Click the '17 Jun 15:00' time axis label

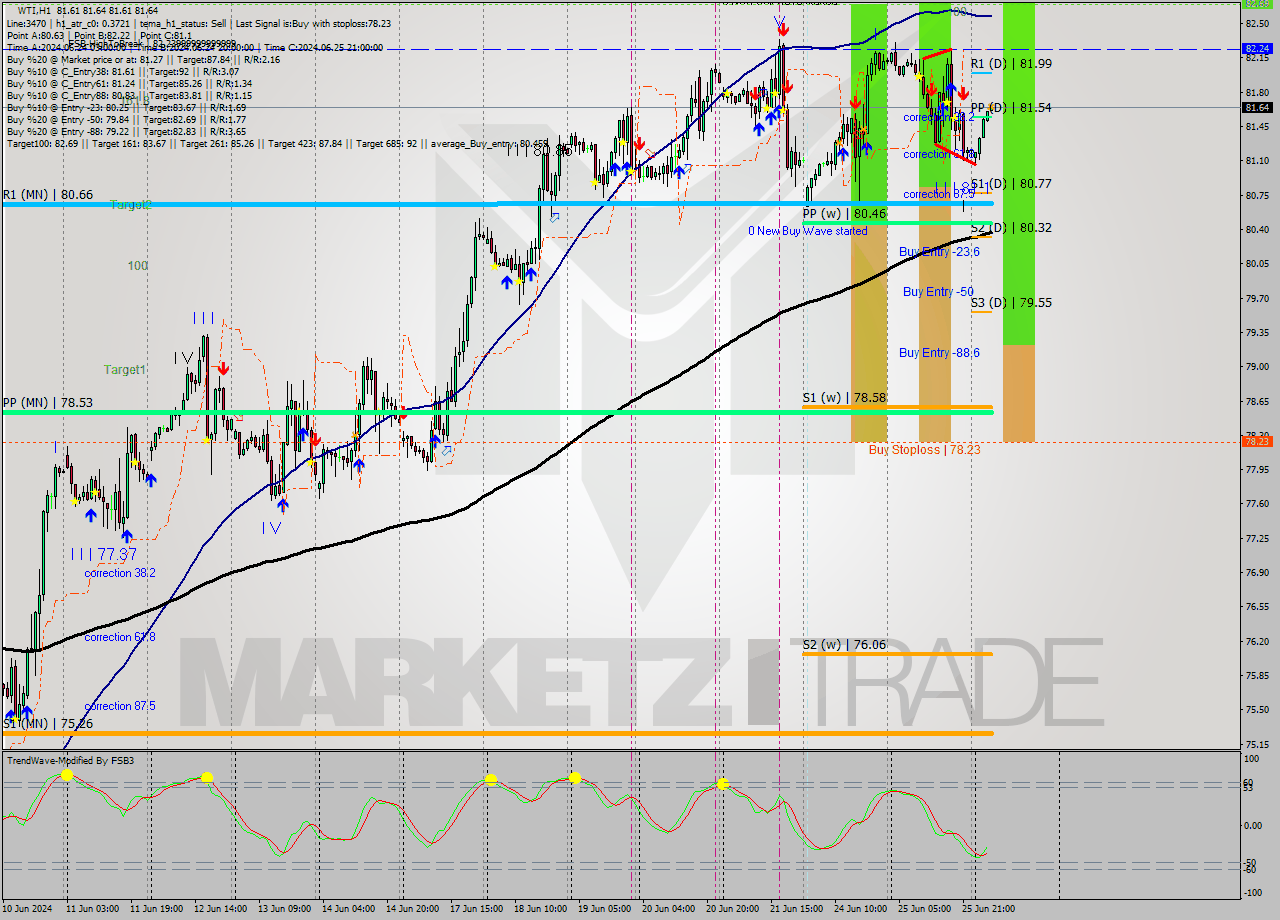[477, 909]
